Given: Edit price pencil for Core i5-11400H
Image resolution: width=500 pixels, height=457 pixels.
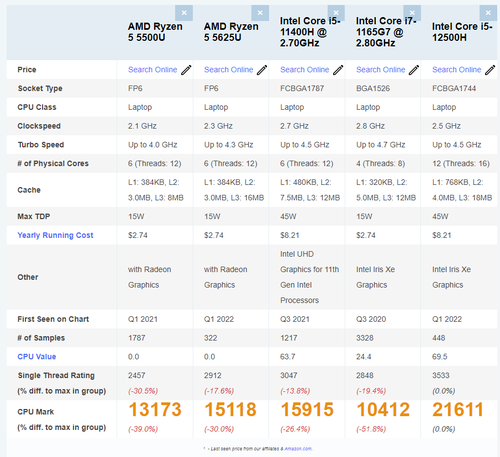Looking at the screenshot, I should click(x=338, y=70).
